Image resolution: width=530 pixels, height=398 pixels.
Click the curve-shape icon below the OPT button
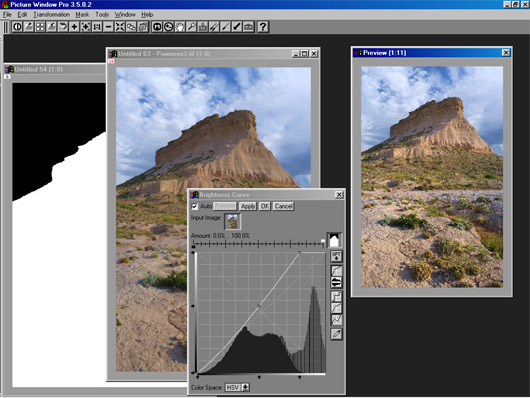point(336,271)
